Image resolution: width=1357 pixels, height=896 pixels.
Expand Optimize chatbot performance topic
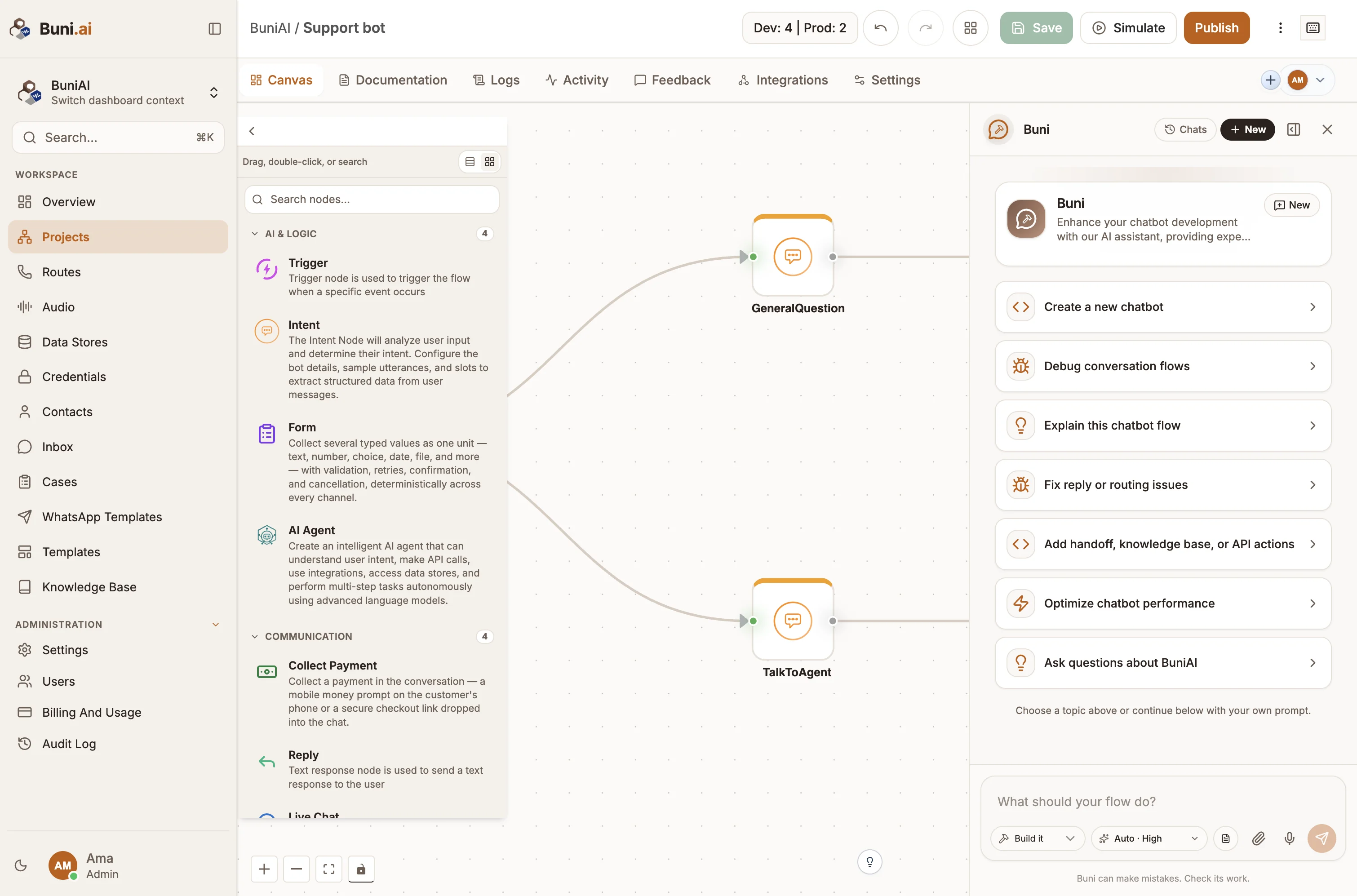click(1163, 603)
